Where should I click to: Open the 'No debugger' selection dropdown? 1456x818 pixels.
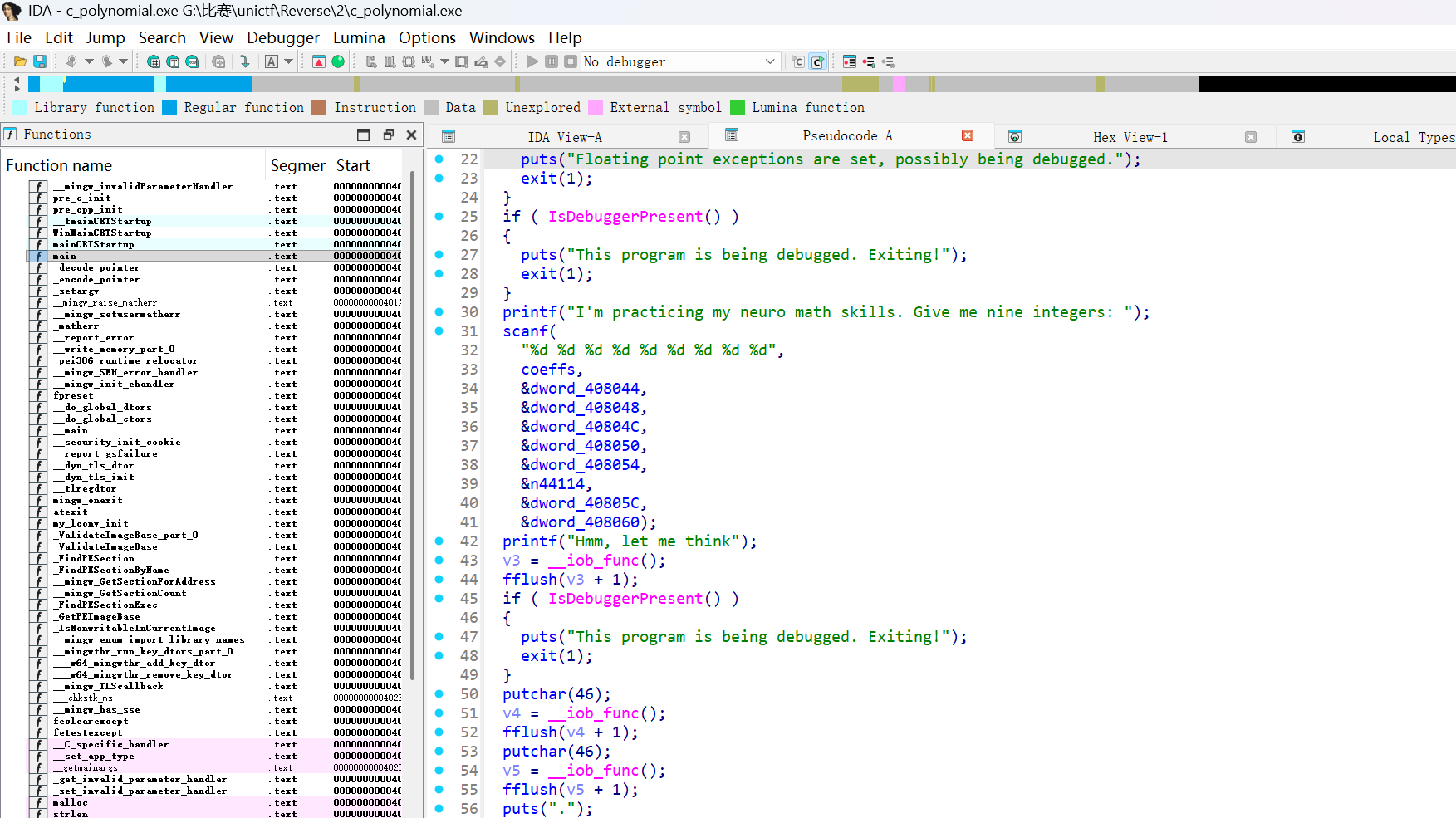769,61
